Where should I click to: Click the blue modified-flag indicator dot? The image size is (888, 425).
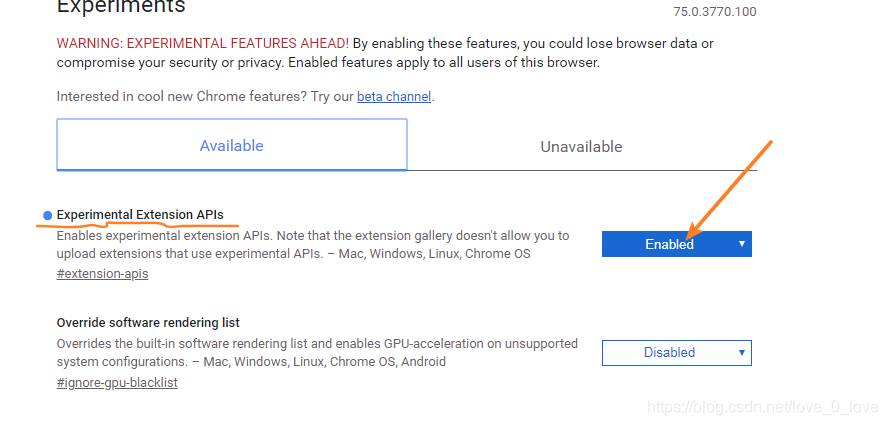tap(48, 215)
